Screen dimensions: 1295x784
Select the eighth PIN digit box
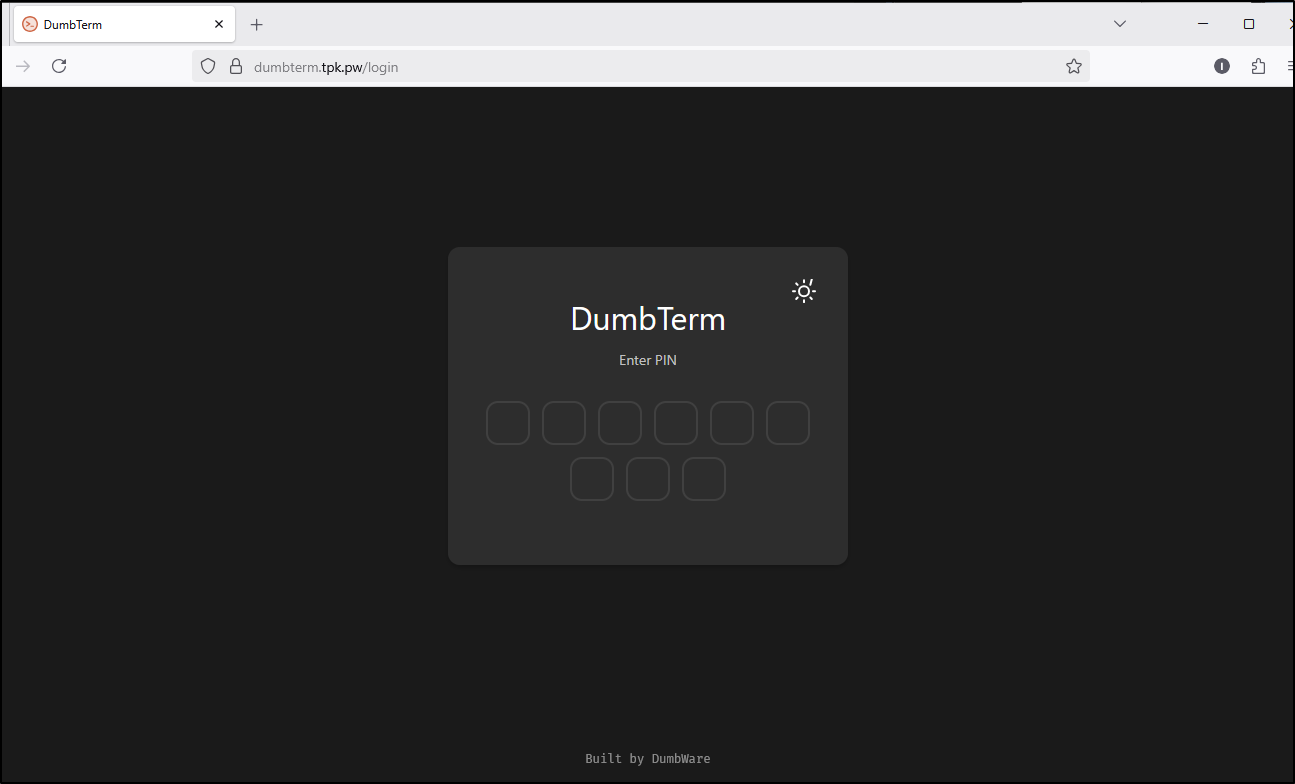click(x=648, y=479)
